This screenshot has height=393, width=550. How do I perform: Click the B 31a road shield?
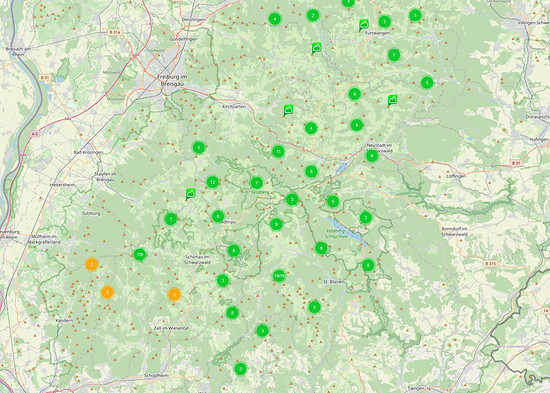coord(115,32)
